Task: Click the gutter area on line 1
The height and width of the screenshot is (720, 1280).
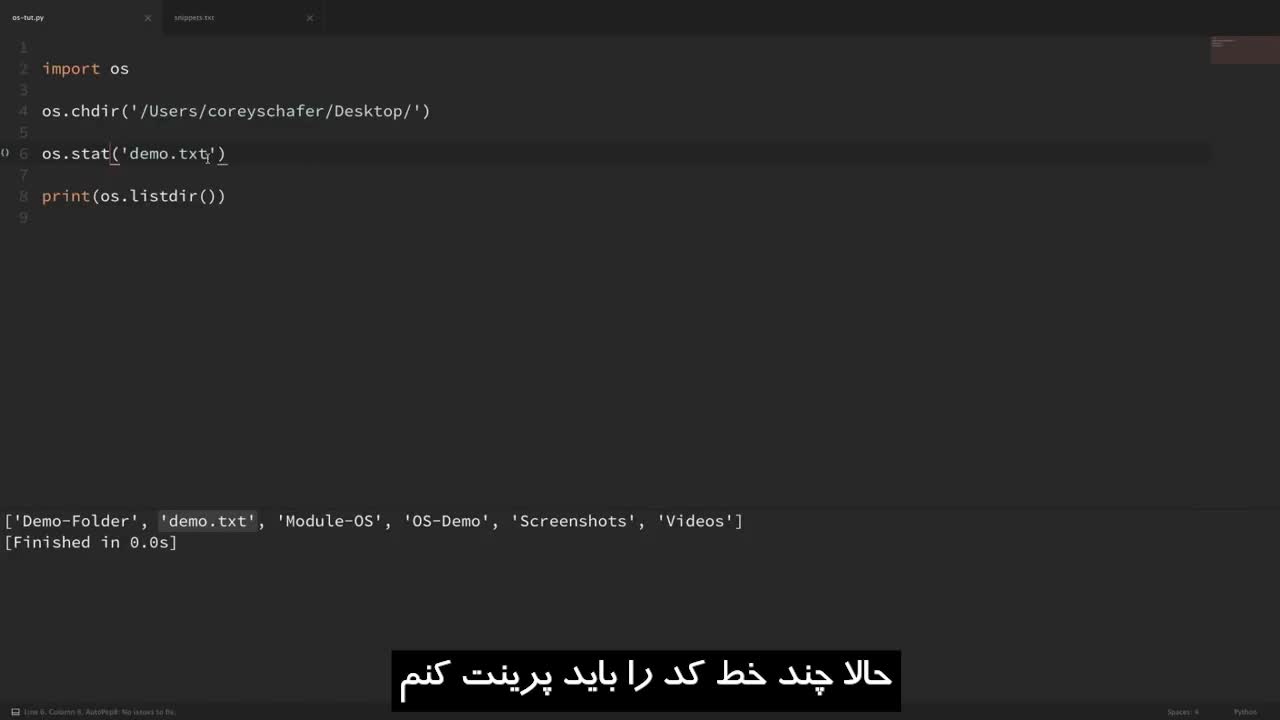Action: tap(22, 47)
